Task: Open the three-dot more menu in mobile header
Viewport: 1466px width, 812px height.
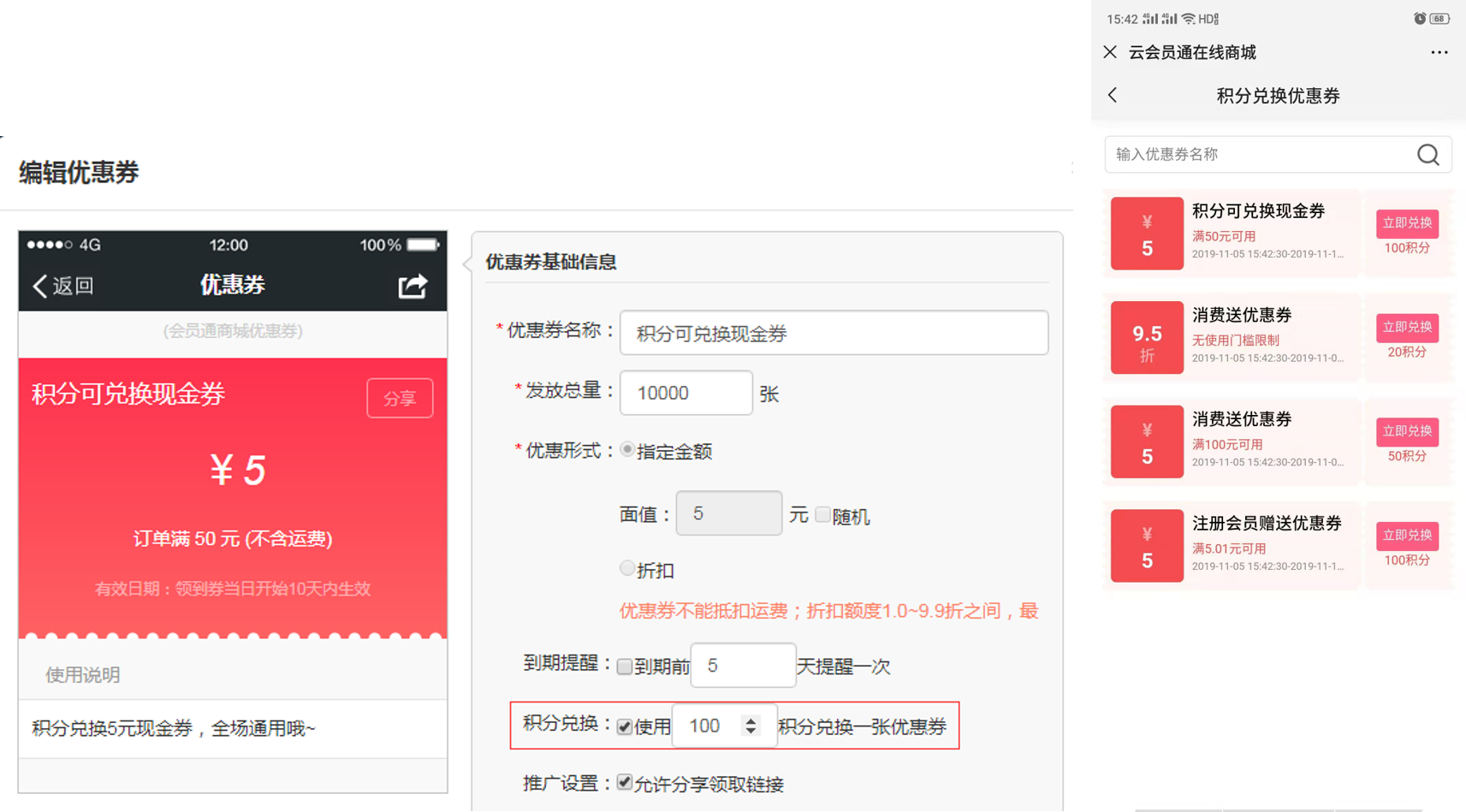Action: 1439,52
